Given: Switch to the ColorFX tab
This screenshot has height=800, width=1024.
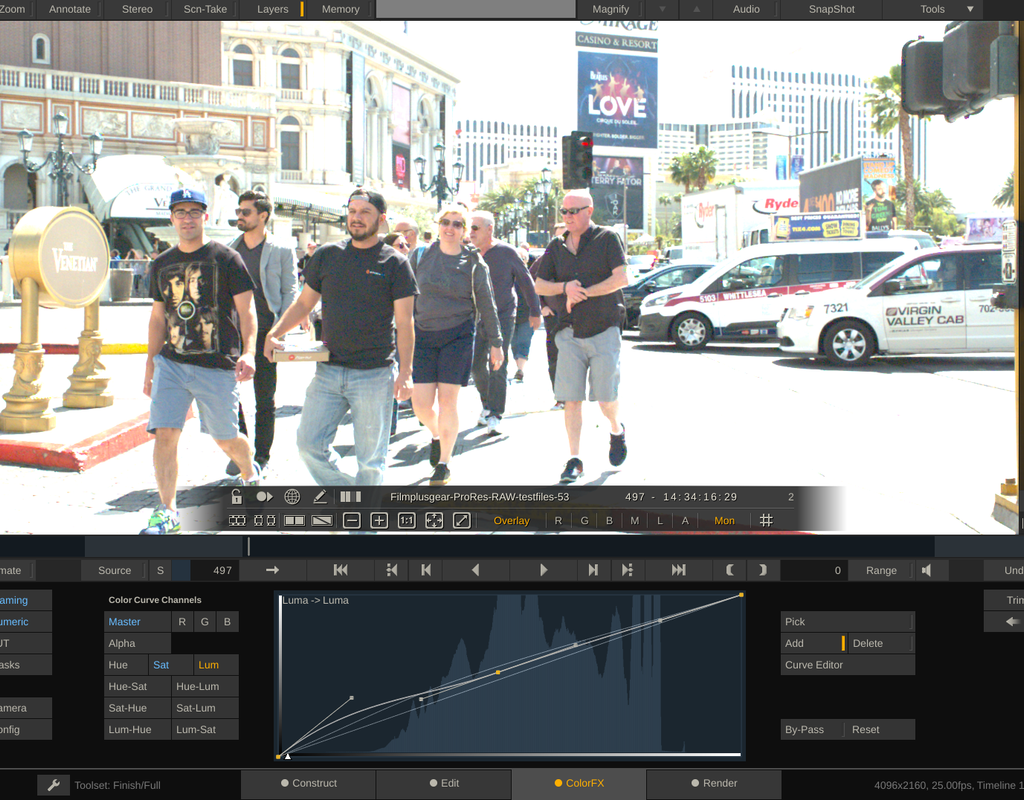Looking at the screenshot, I should pos(579,783).
